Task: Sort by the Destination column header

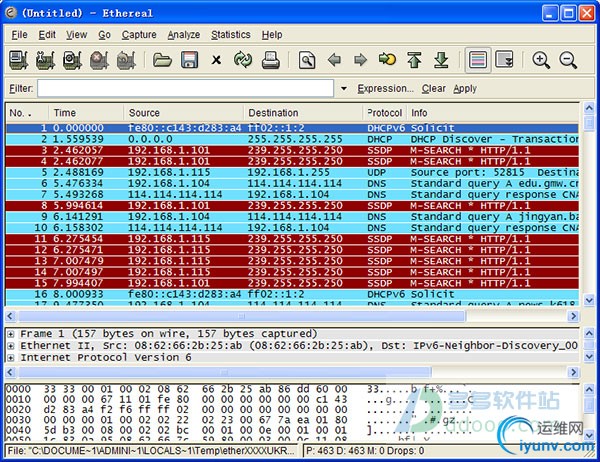Action: click(303, 113)
